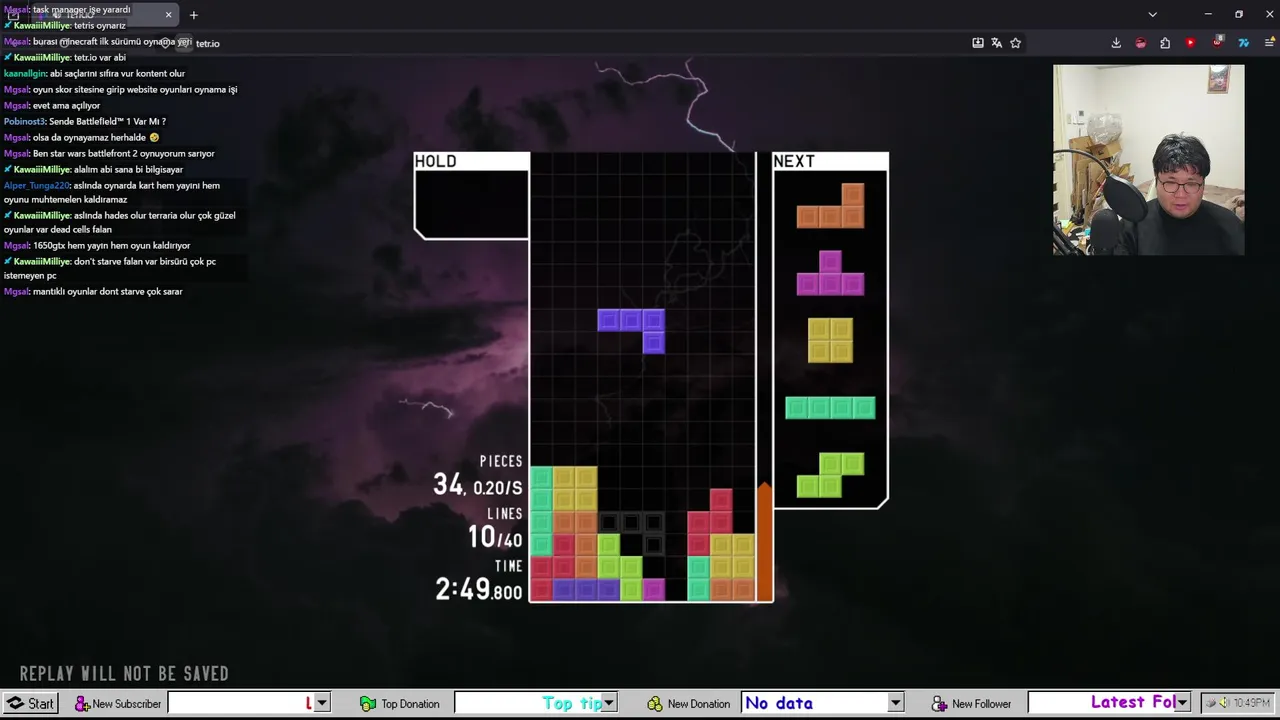Click the New Donation label text

point(699,704)
